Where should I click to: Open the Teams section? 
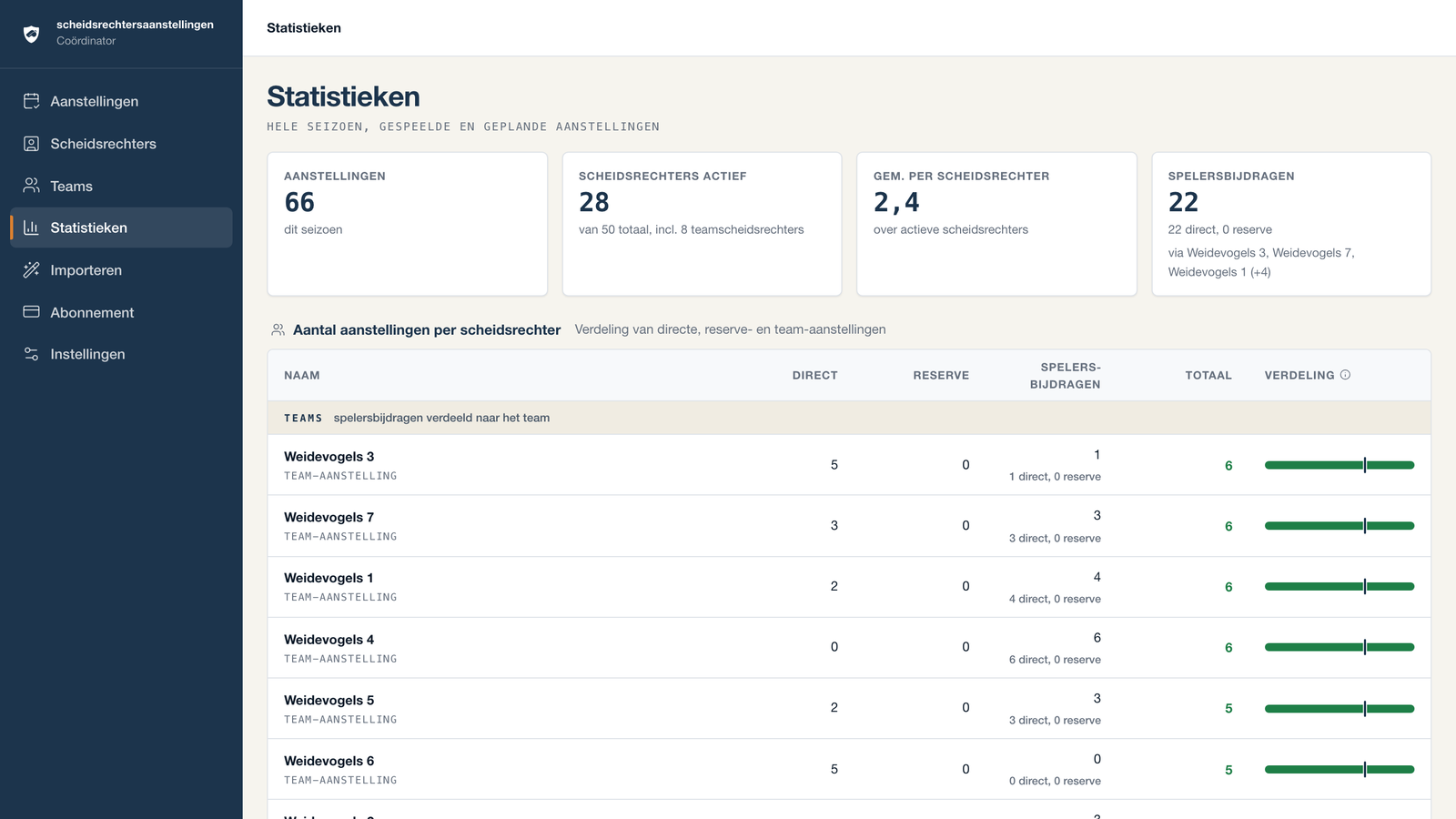pyautogui.click(x=121, y=186)
